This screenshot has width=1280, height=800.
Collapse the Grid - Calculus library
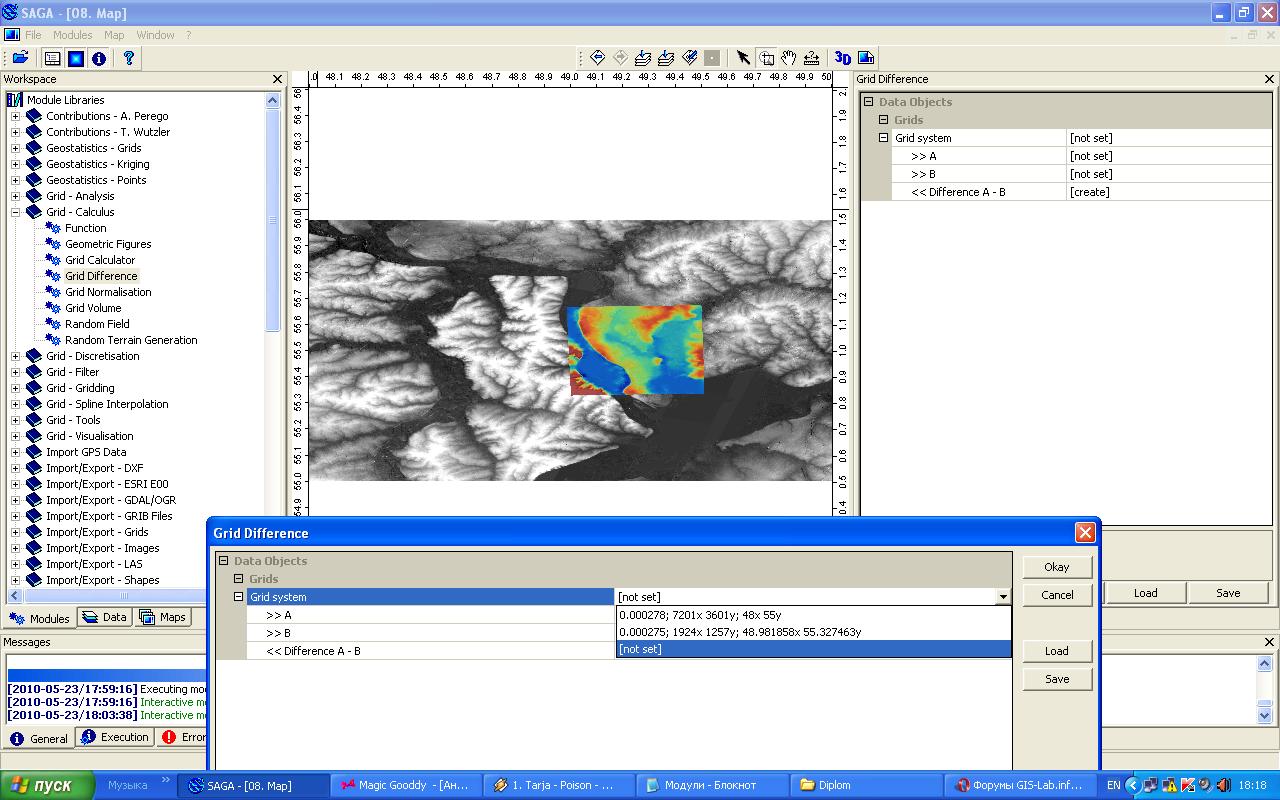(x=15, y=212)
